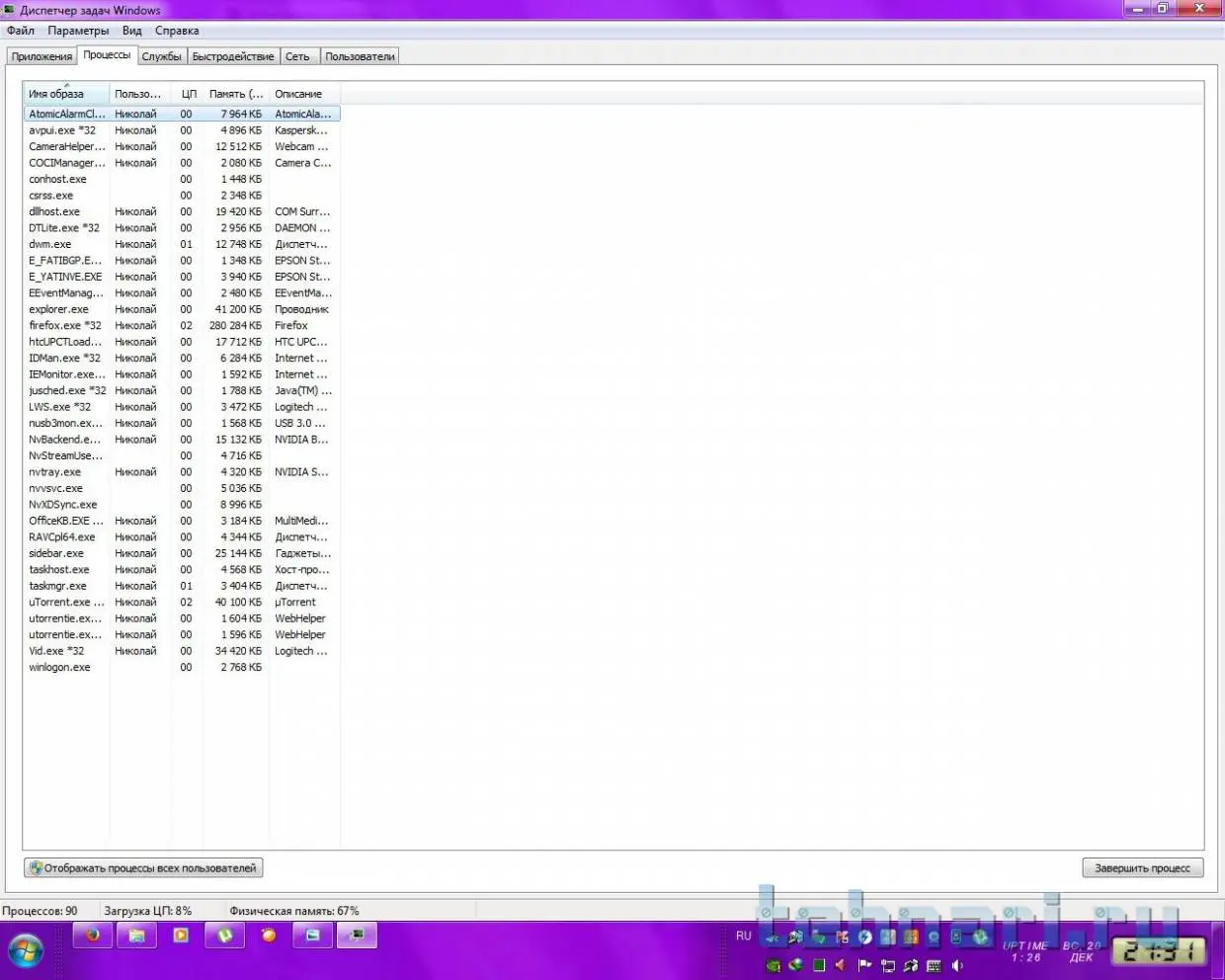Click the red speaker tray icon

pos(840,965)
